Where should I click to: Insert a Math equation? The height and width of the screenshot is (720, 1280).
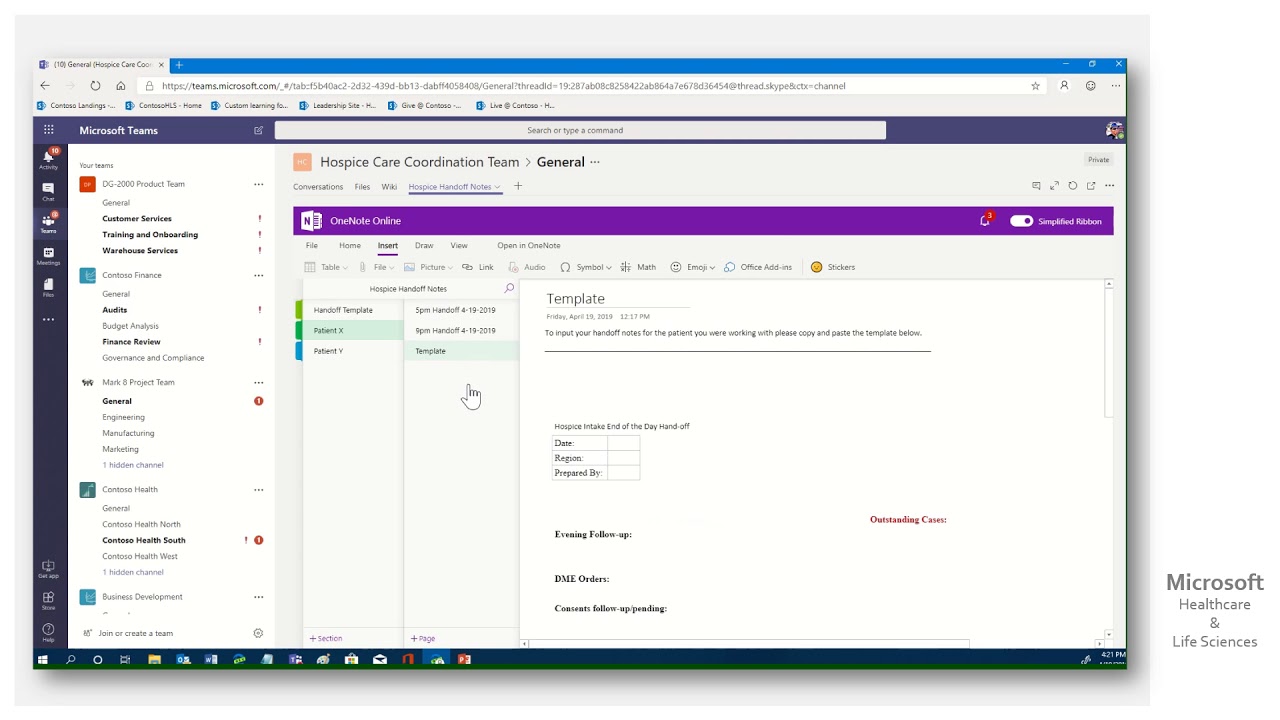(638, 267)
